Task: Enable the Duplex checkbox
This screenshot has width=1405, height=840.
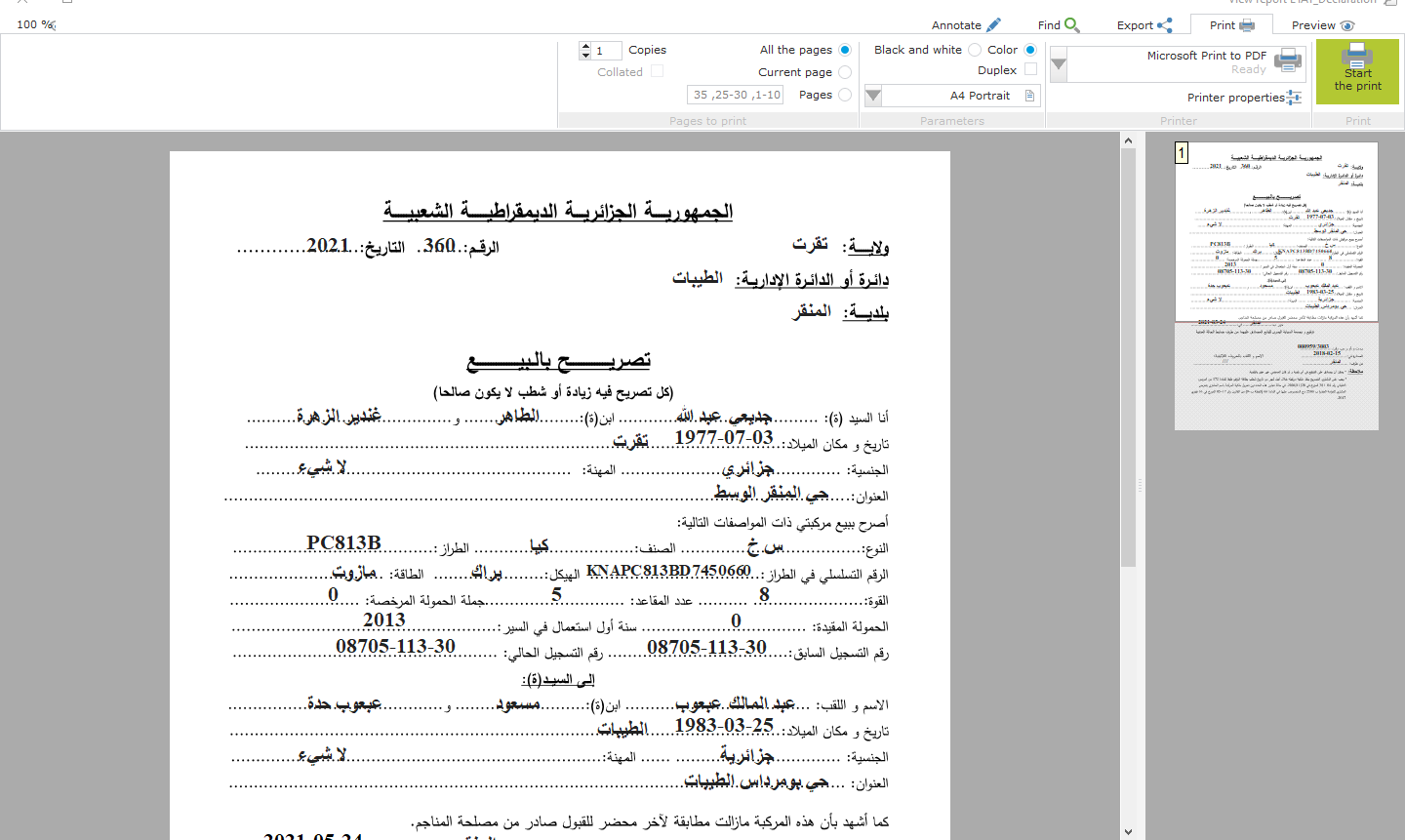Action: point(1030,70)
